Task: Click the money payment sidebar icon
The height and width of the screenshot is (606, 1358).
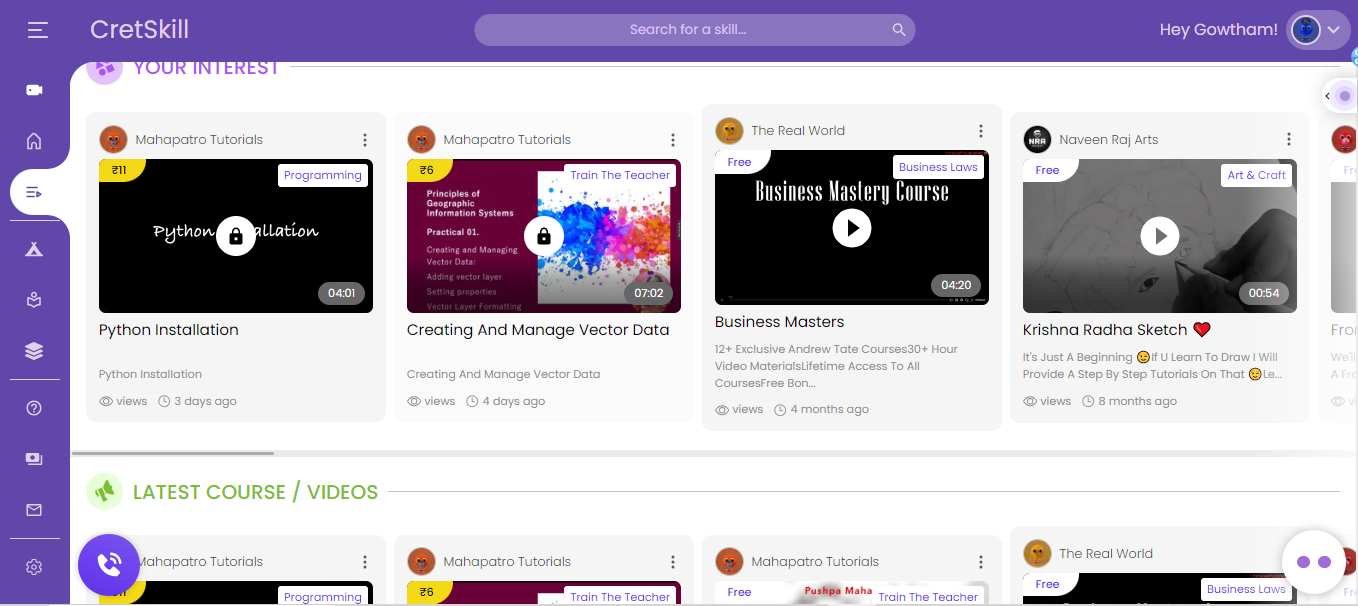Action: 34,459
